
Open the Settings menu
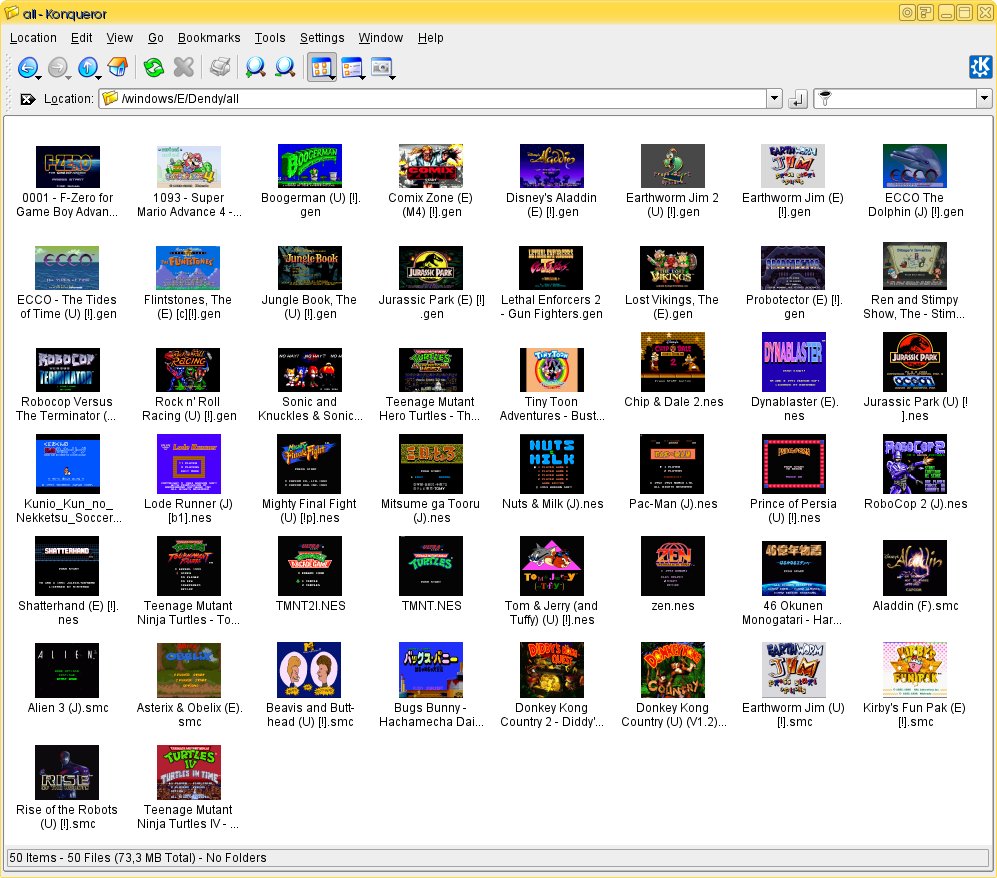(322, 38)
